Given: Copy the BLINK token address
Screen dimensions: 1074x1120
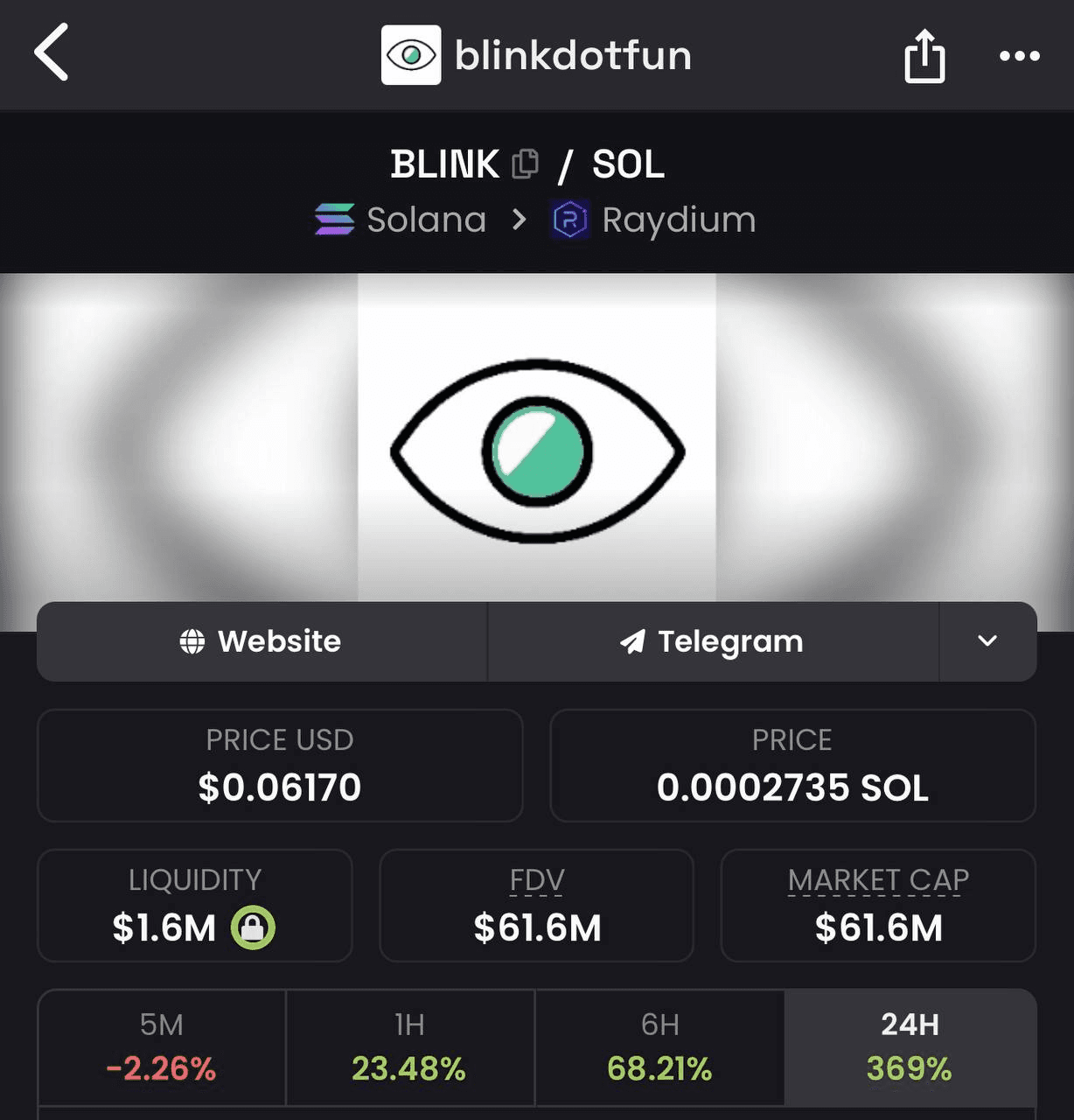Looking at the screenshot, I should [525, 164].
